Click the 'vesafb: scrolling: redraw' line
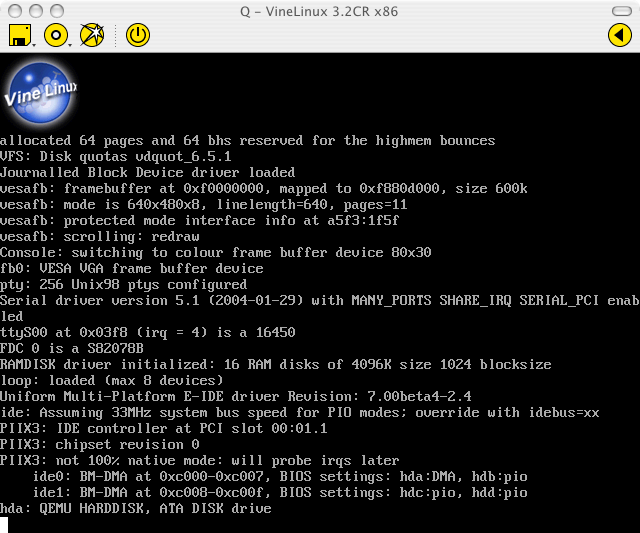The width and height of the screenshot is (640, 533). click(x=100, y=237)
